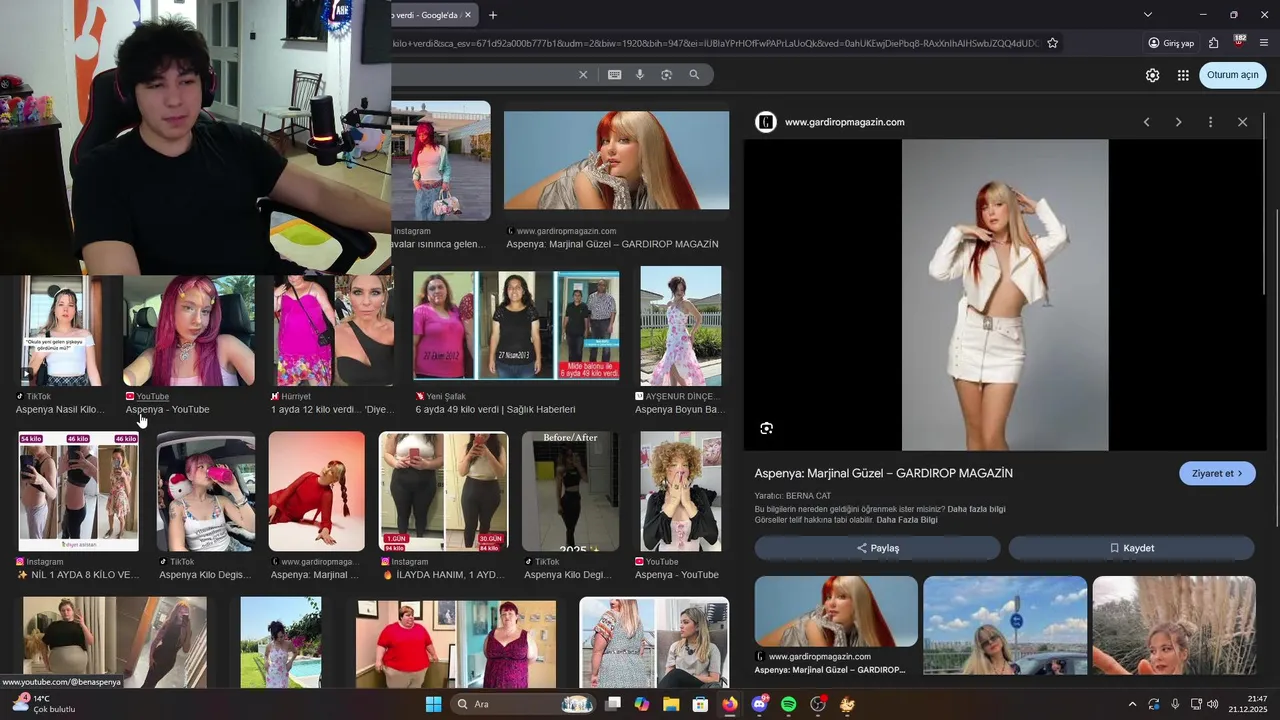This screenshot has width=1280, height=720.
Task: Show the next image in the preview panel
Action: (x=1178, y=122)
